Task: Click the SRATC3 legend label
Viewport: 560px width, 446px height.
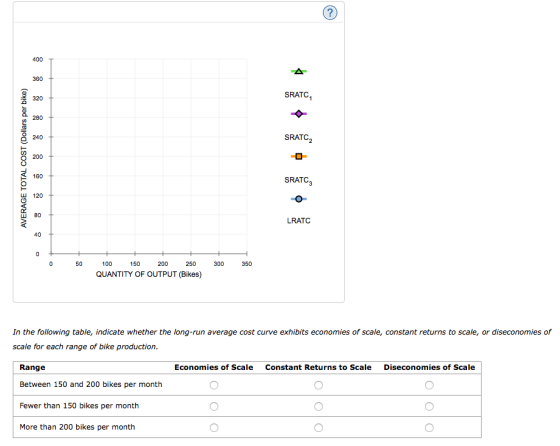Action: point(298,180)
